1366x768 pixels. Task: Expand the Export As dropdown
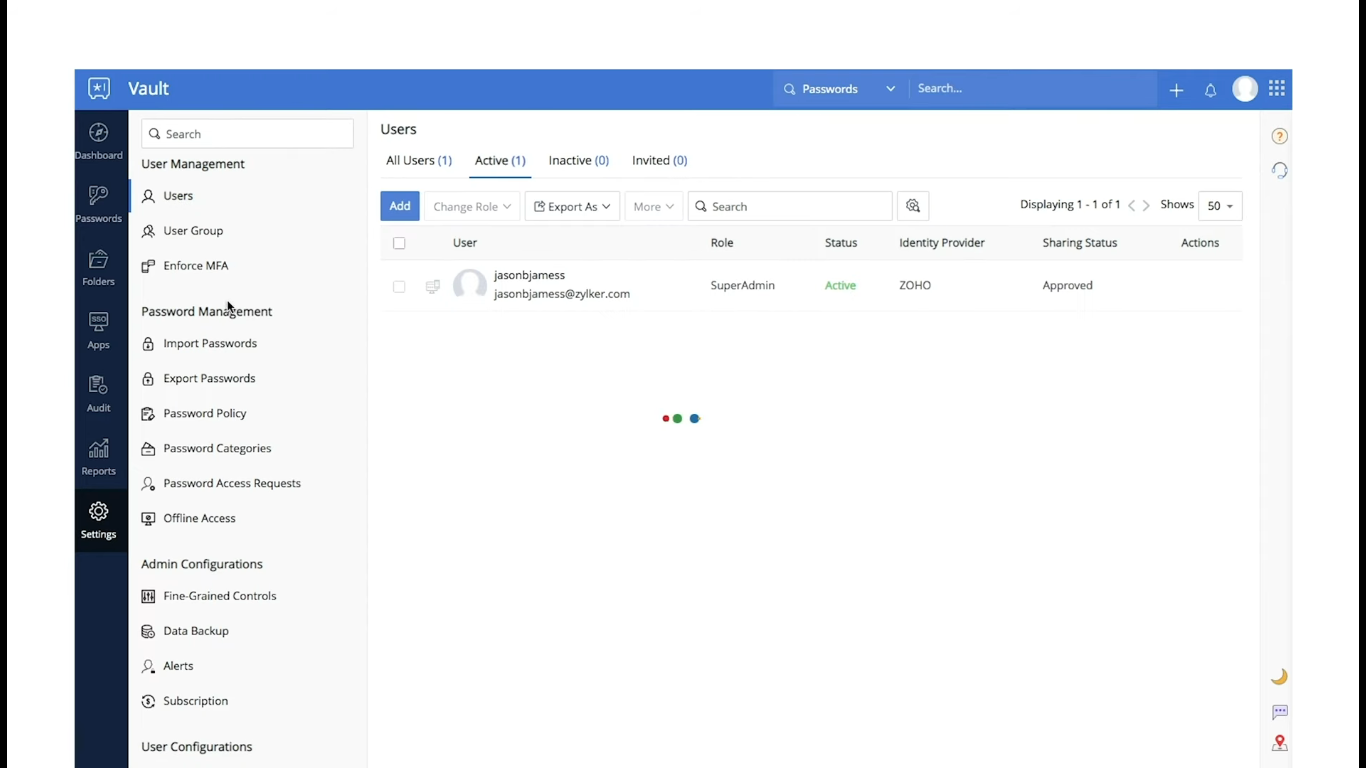(x=572, y=206)
